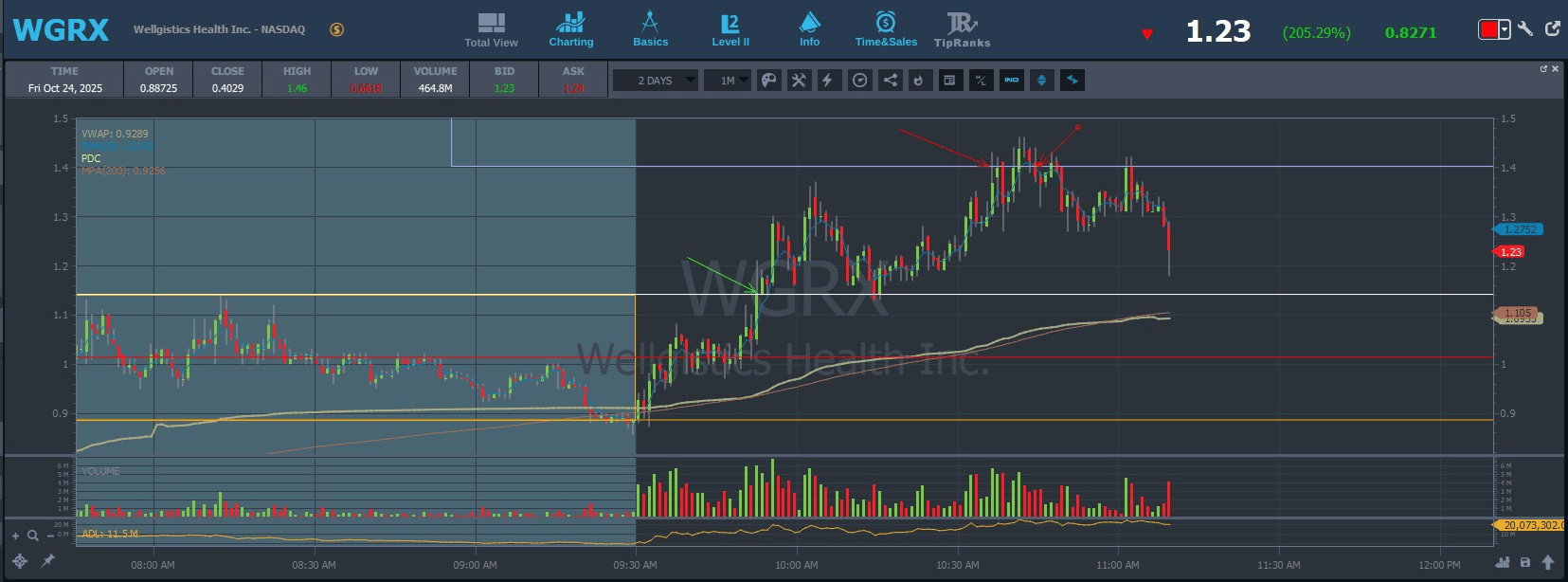Screen dimensions: 1568x582
Task: Click the PDC study label
Action: (x=91, y=158)
